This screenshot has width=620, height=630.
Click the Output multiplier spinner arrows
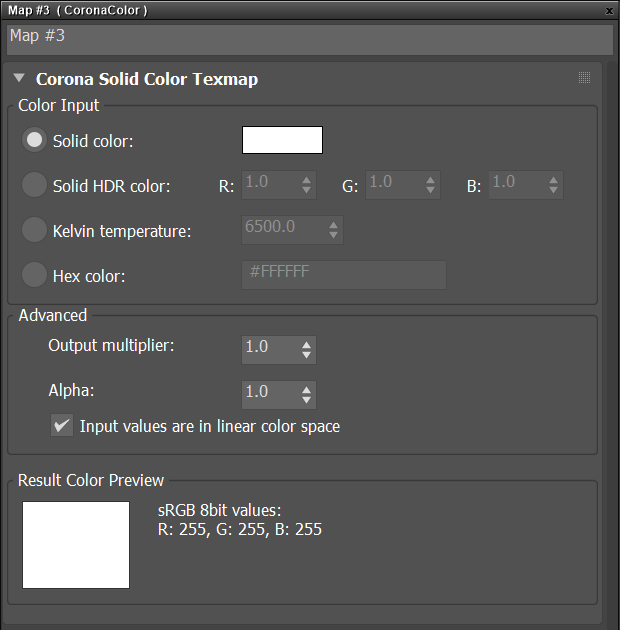[x=307, y=350]
